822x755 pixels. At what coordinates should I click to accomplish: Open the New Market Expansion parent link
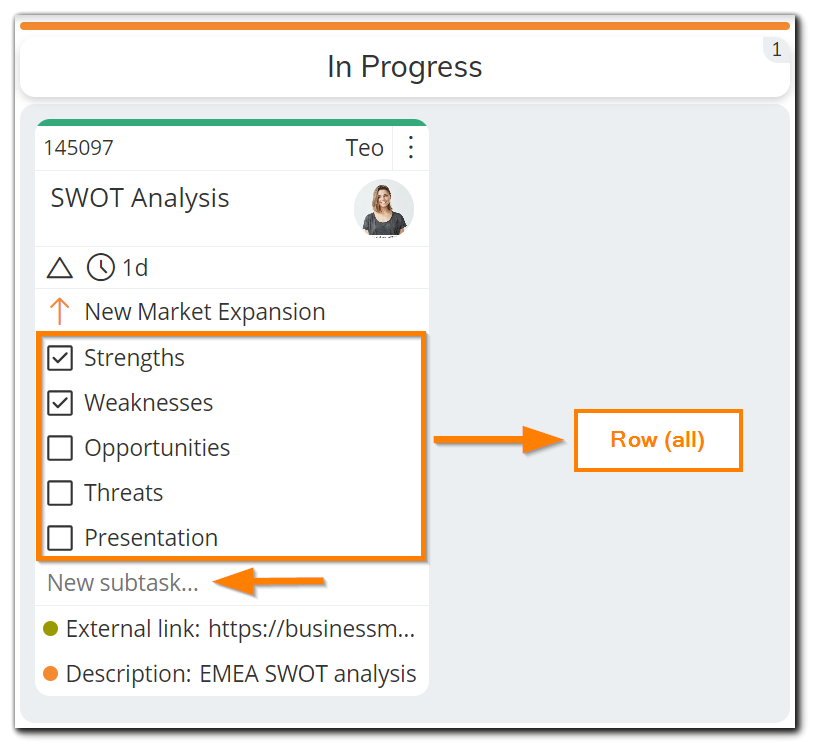coord(205,311)
